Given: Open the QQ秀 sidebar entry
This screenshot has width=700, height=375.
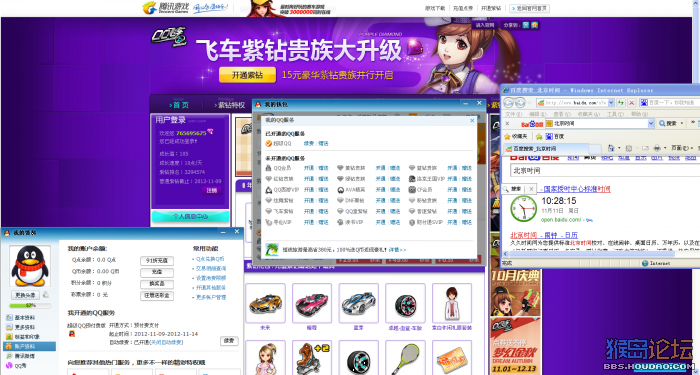Looking at the screenshot, I should click(x=17, y=366).
